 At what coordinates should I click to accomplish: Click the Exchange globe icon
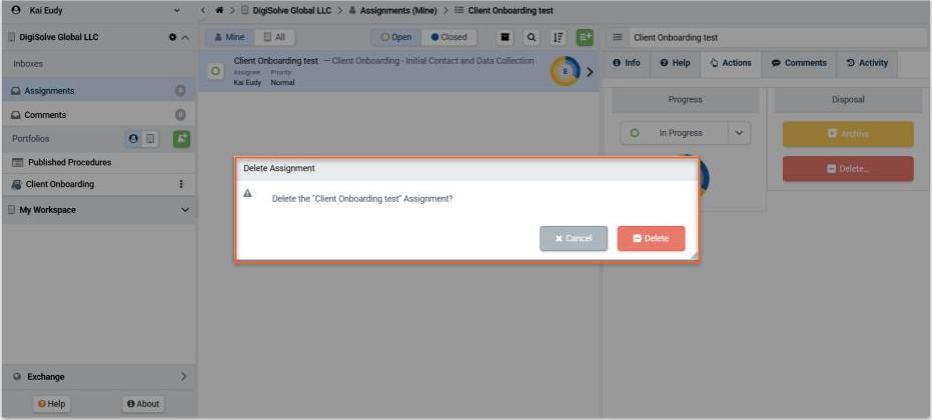pyautogui.click(x=17, y=377)
